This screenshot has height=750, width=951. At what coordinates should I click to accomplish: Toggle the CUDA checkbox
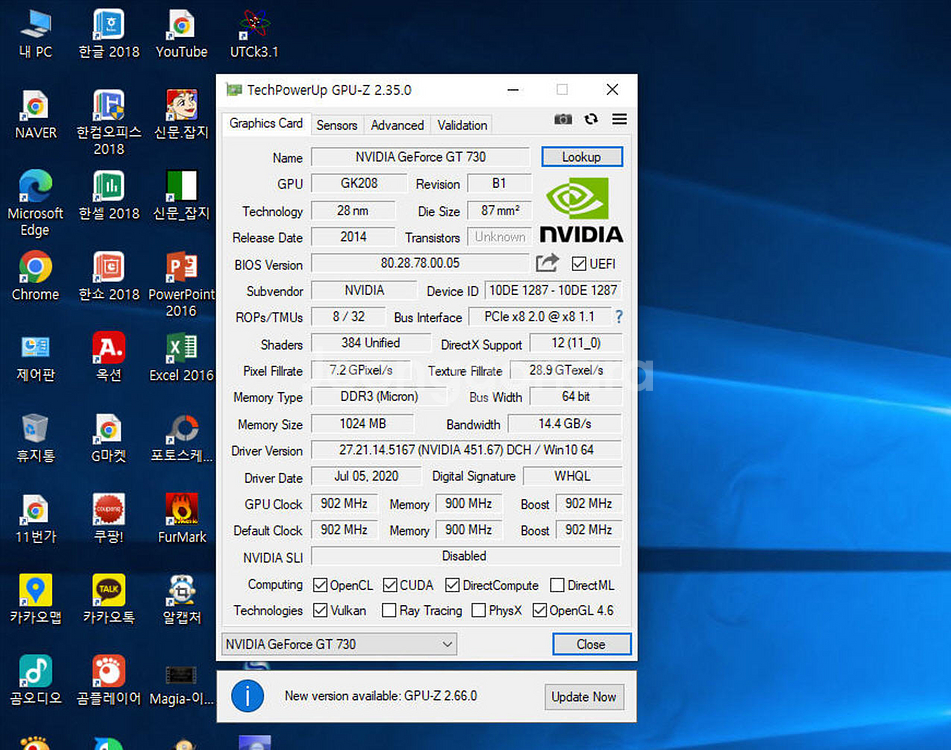(x=390, y=585)
